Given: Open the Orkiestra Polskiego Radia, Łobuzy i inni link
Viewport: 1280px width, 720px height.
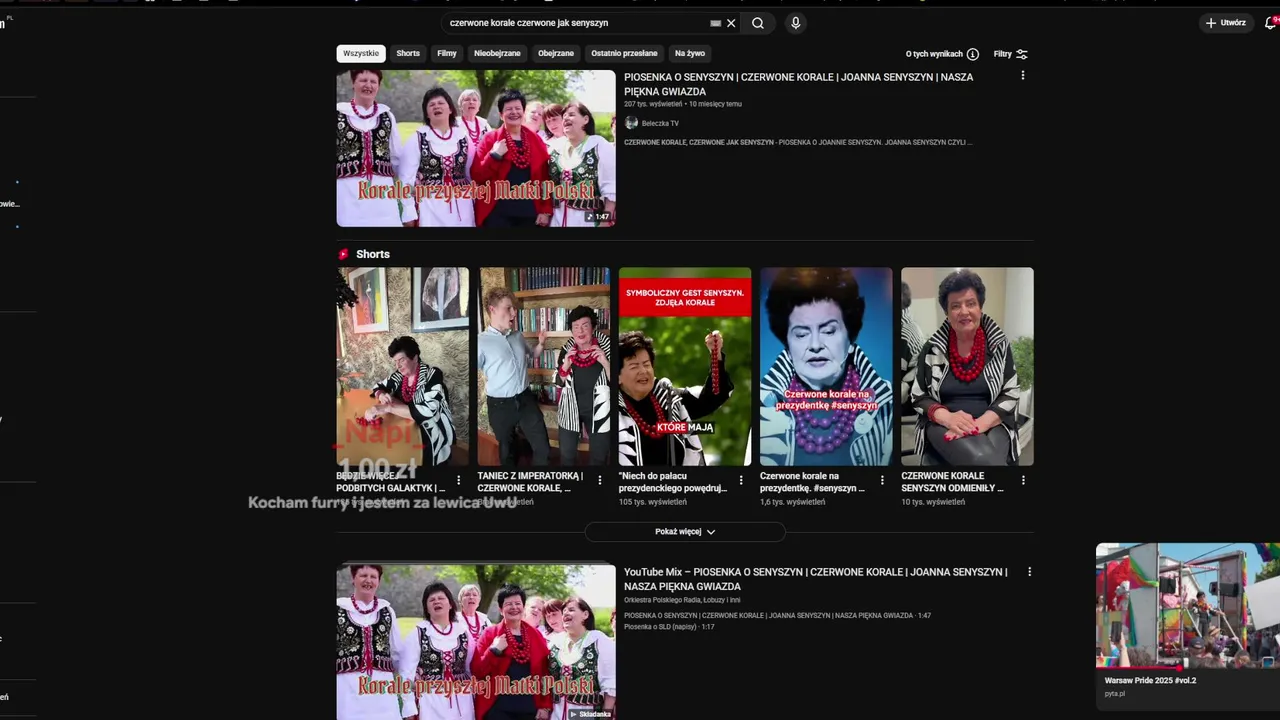Looking at the screenshot, I should point(682,600).
